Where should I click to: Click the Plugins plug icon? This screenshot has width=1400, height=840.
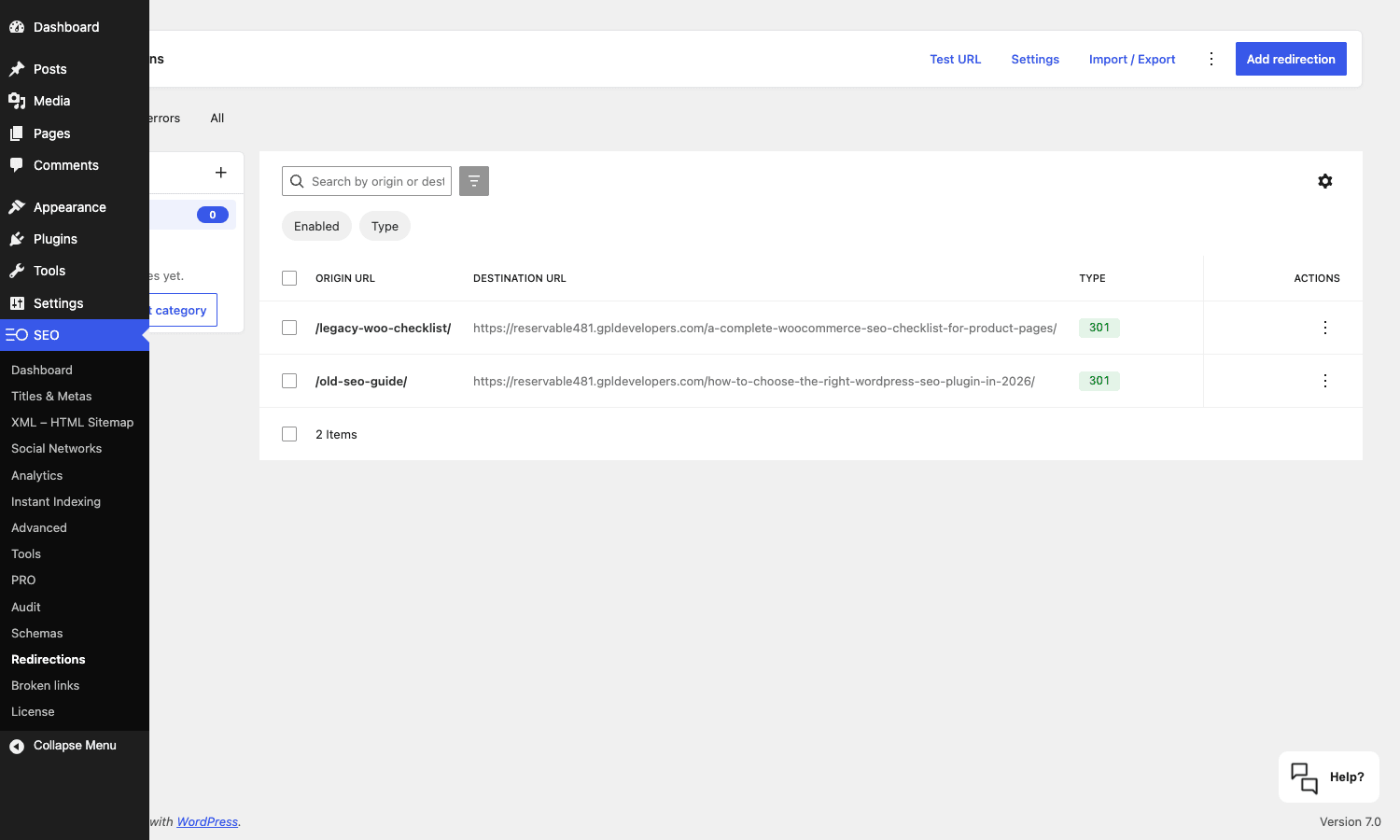point(17,239)
